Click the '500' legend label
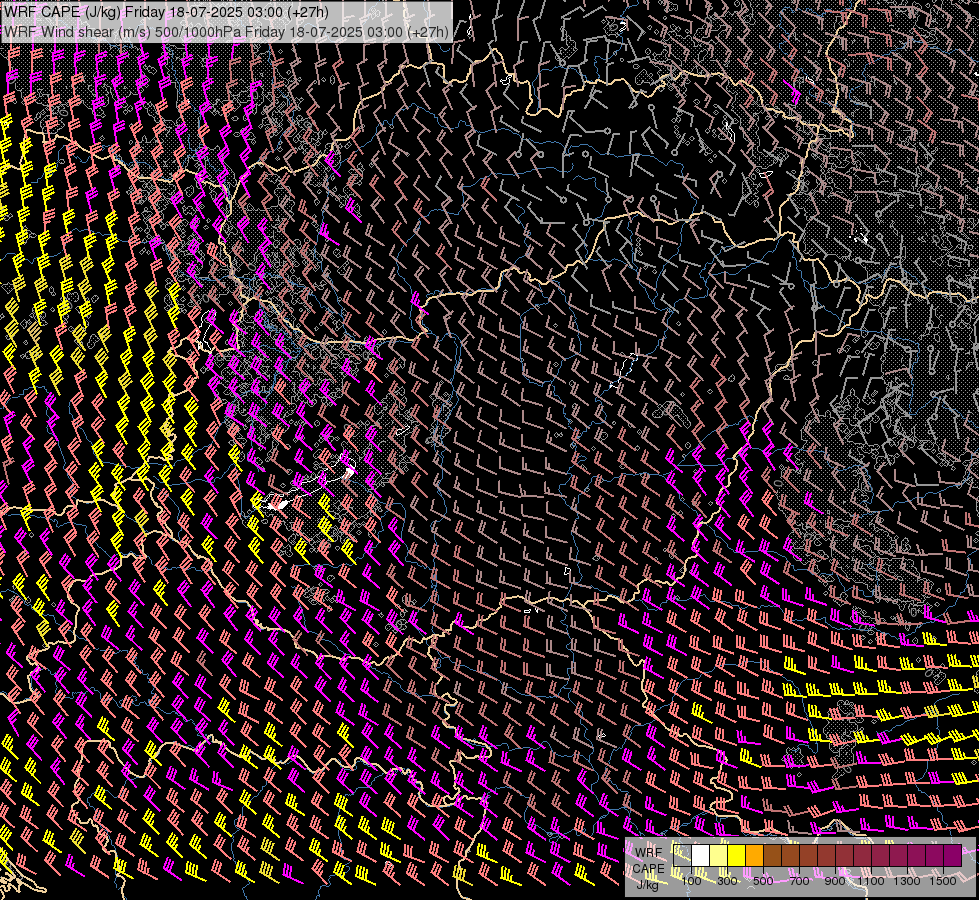The image size is (979, 900). point(763,881)
